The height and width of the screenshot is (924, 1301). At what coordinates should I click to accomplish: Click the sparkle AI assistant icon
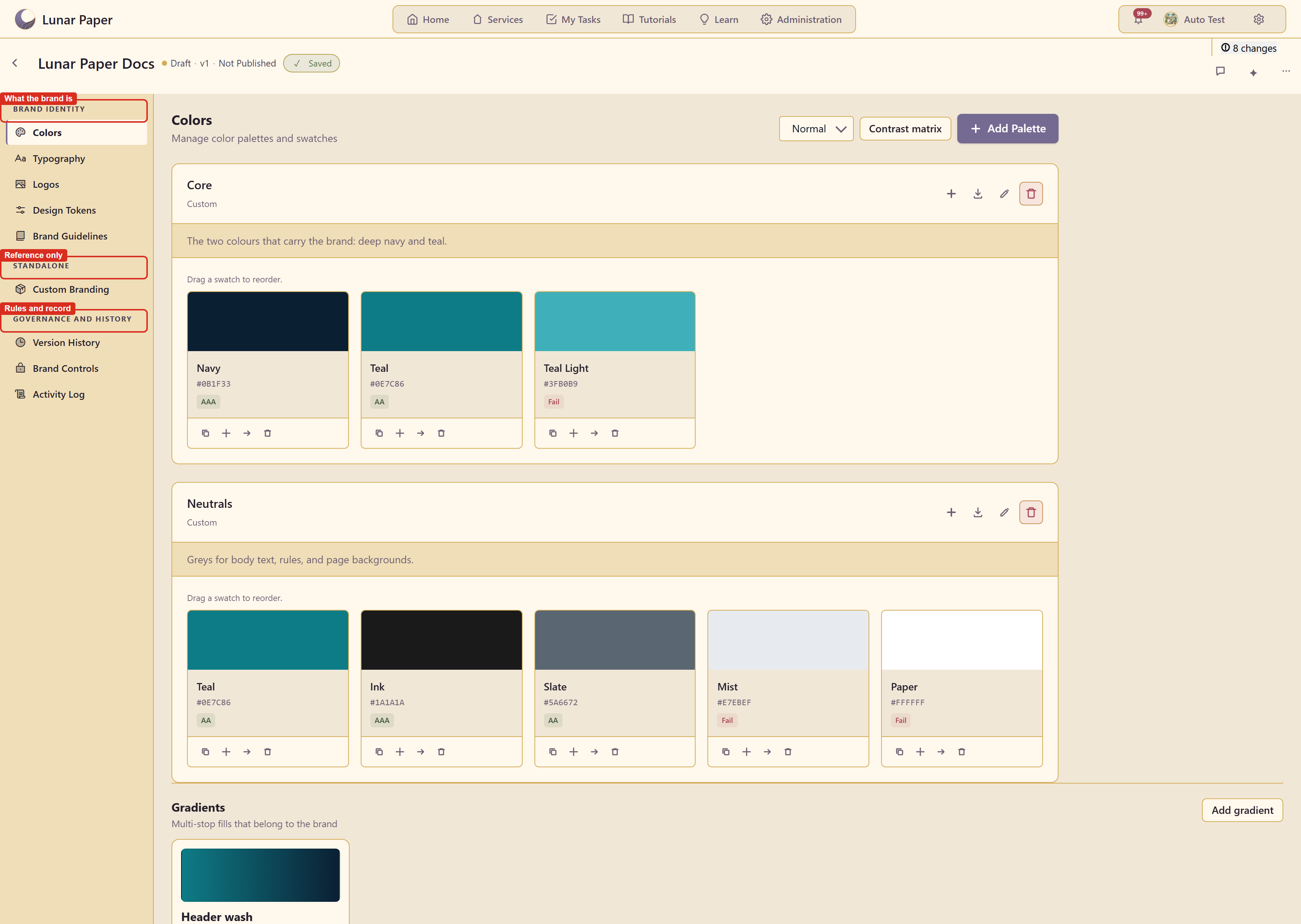(x=1253, y=72)
